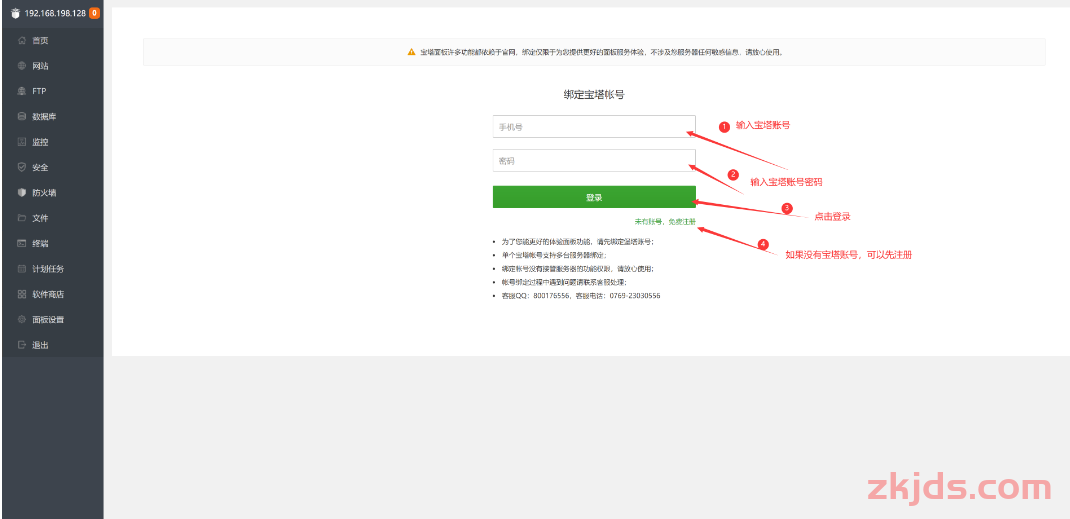
Task: Click the yellow warning triangle icon
Action: [x=411, y=52]
